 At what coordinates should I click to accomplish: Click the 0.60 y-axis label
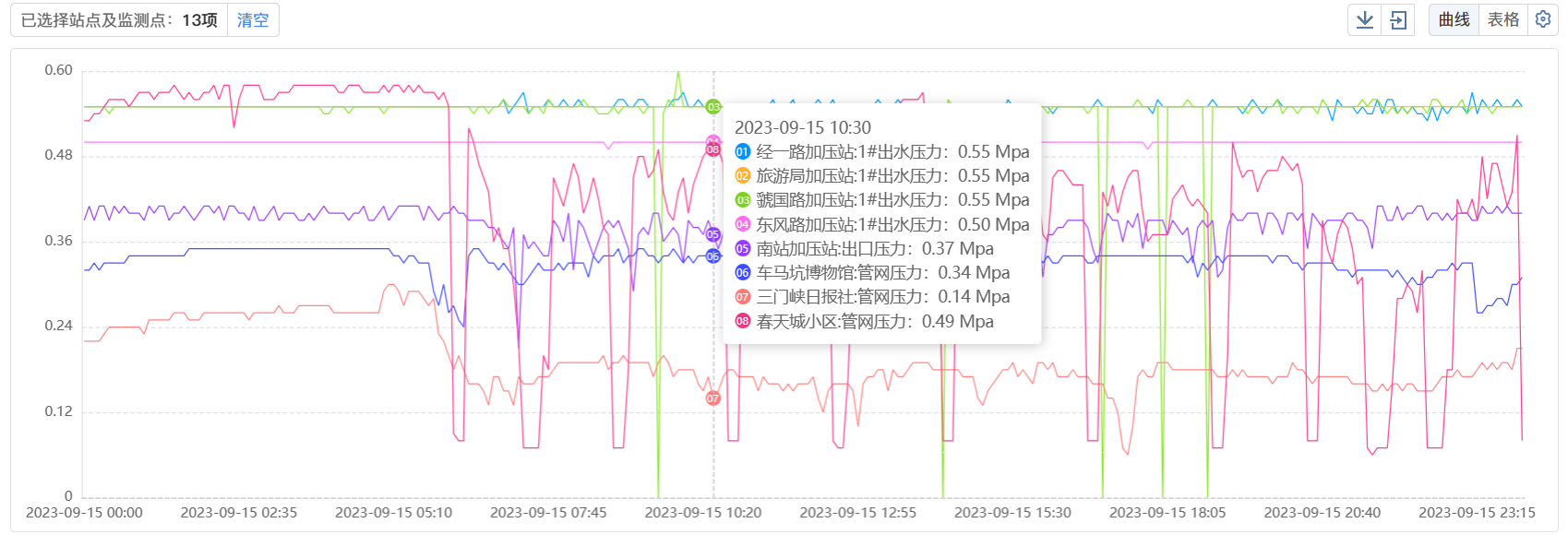click(58, 70)
